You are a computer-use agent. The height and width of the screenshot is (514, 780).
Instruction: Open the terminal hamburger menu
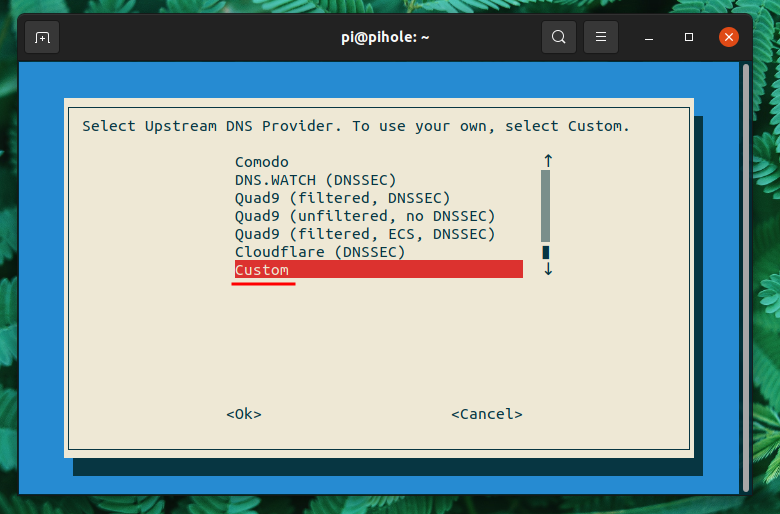(601, 37)
